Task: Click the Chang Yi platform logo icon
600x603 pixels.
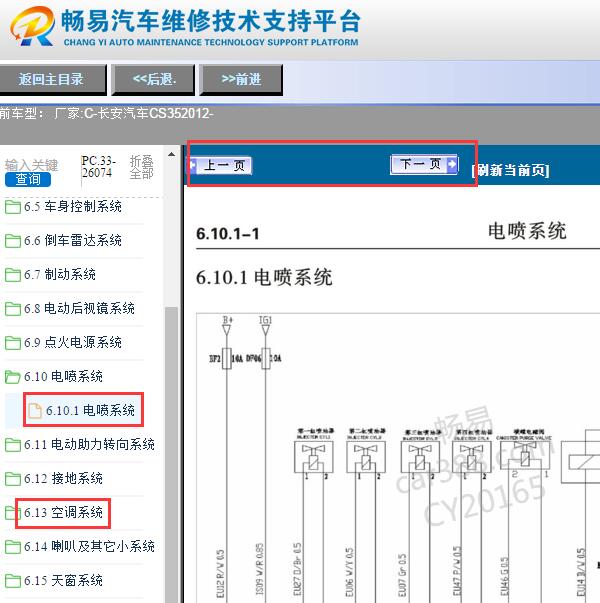Action: [x=31, y=27]
